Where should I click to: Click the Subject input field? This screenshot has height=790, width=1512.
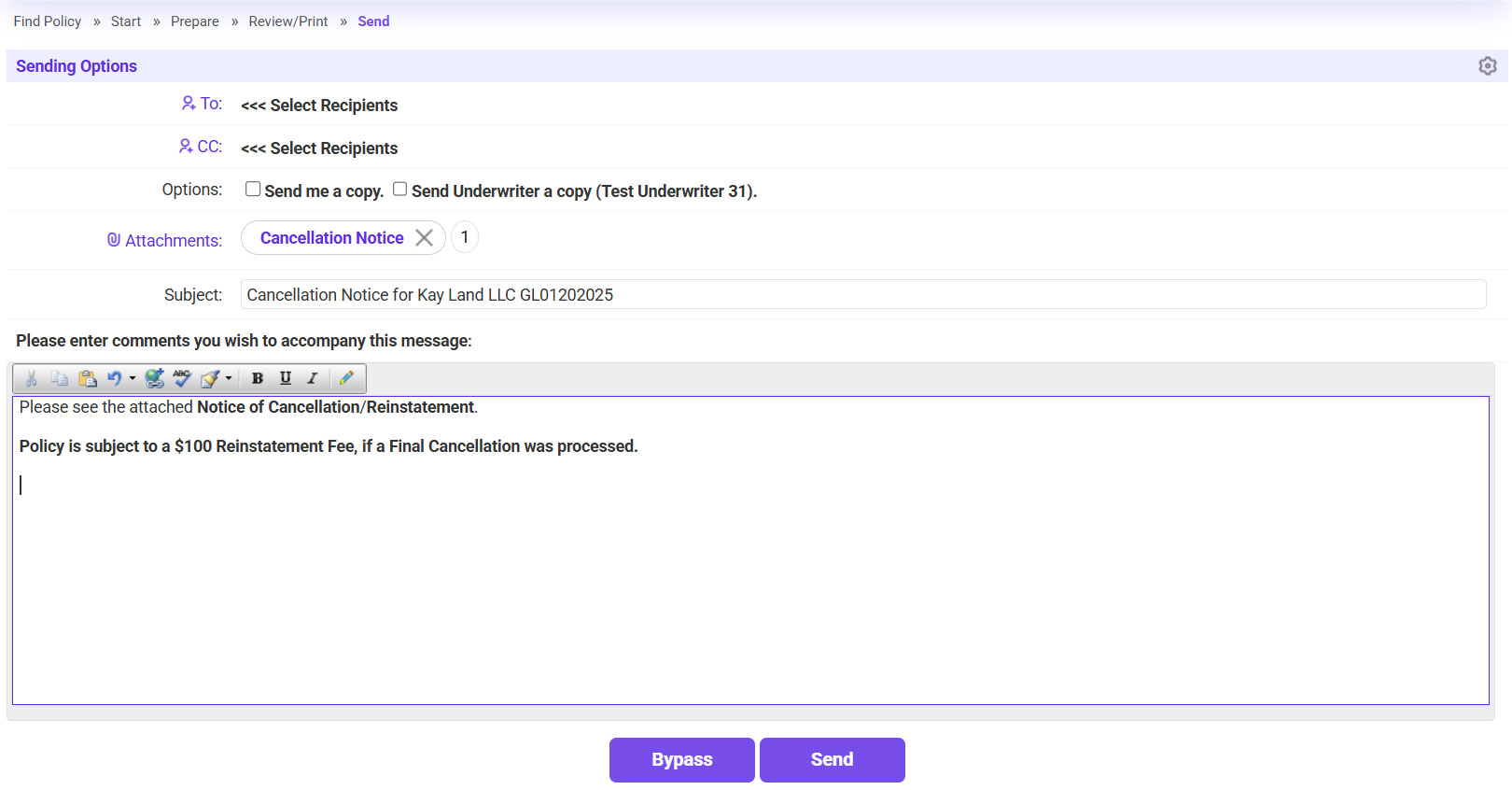[x=862, y=295]
